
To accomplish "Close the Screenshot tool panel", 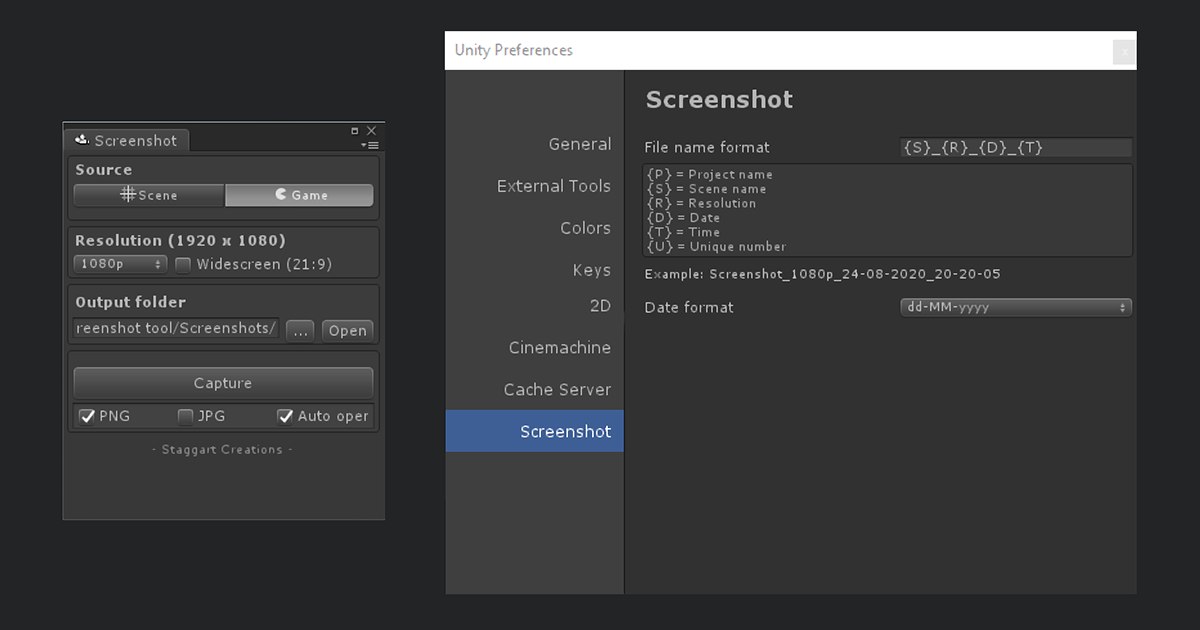I will pos(371,131).
